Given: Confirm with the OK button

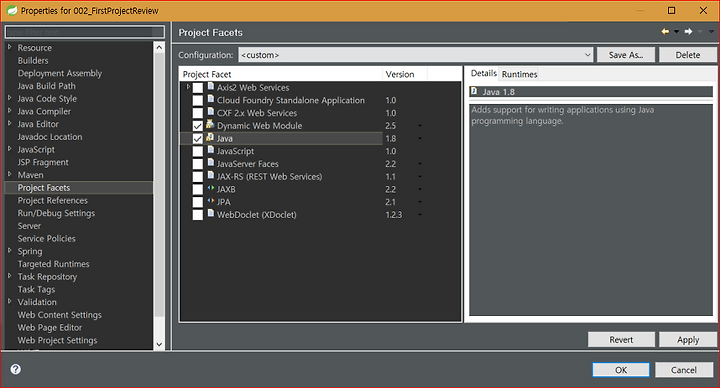Looking at the screenshot, I should click(621, 370).
